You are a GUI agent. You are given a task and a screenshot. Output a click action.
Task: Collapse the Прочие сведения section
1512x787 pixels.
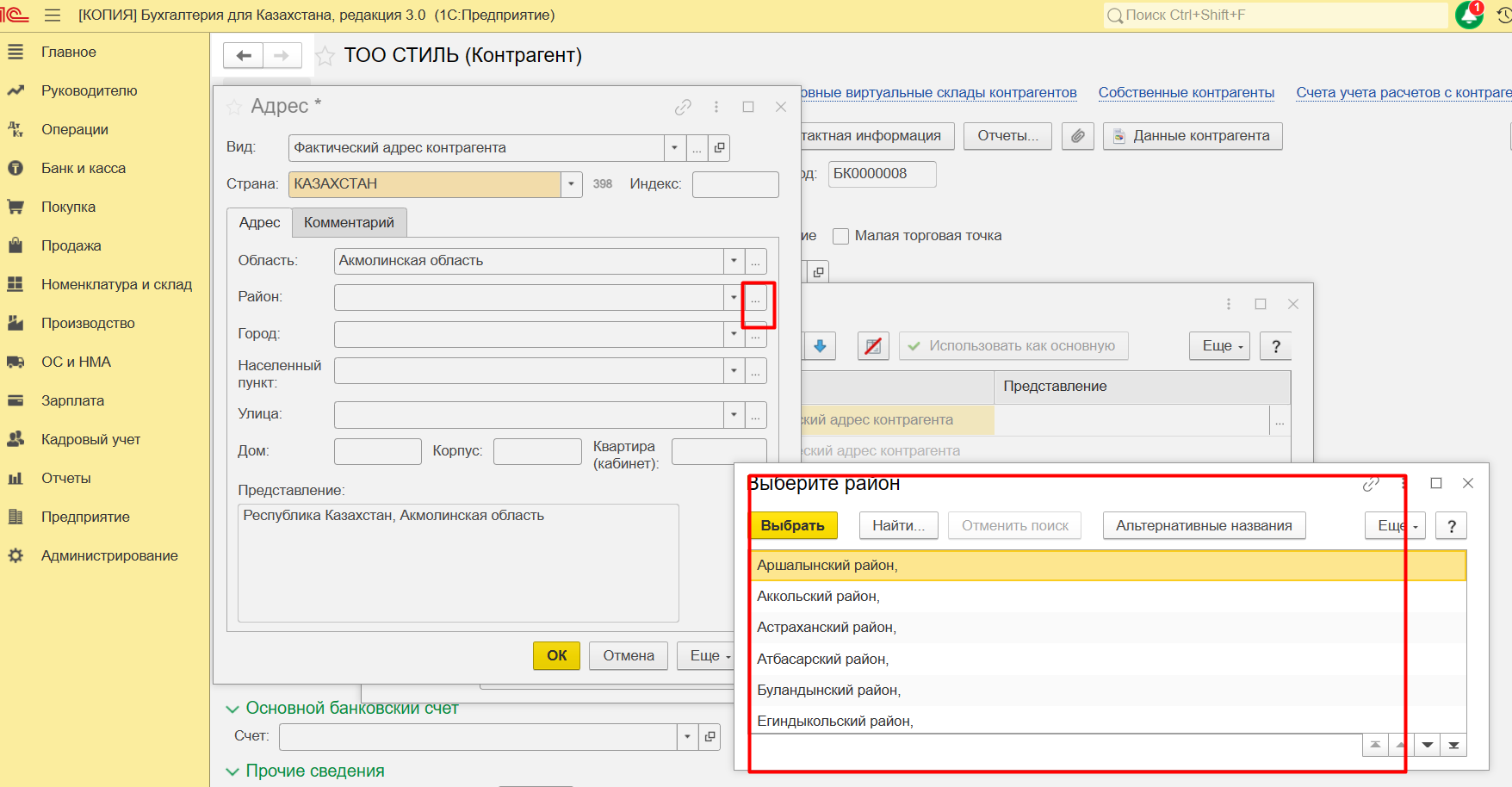[232, 772]
